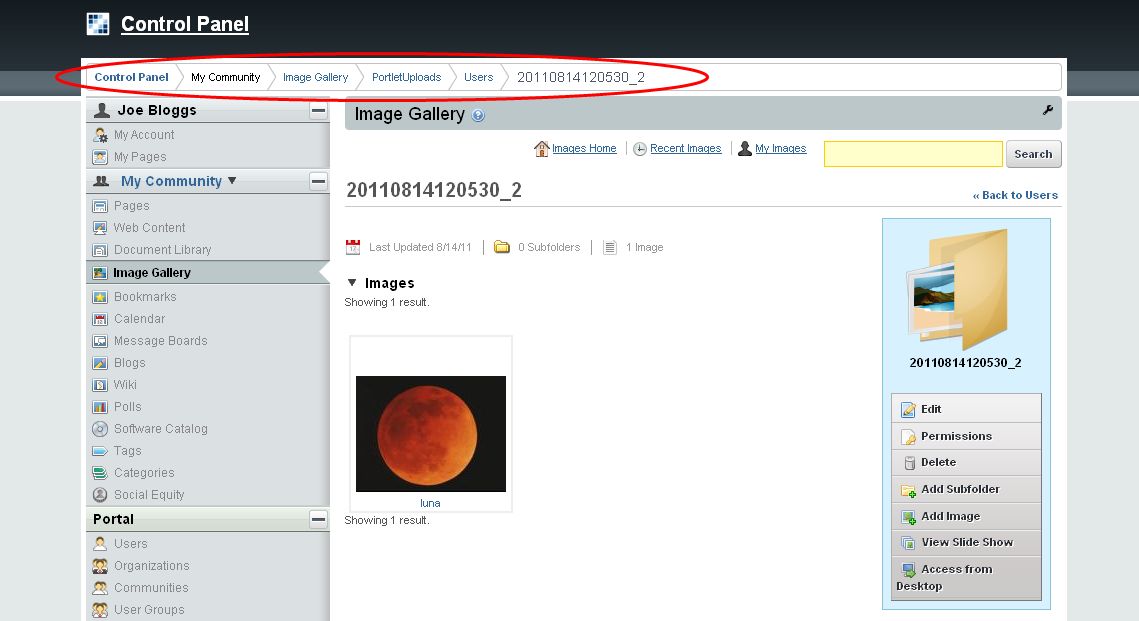Click the Control Panel logo icon

[x=98, y=24]
